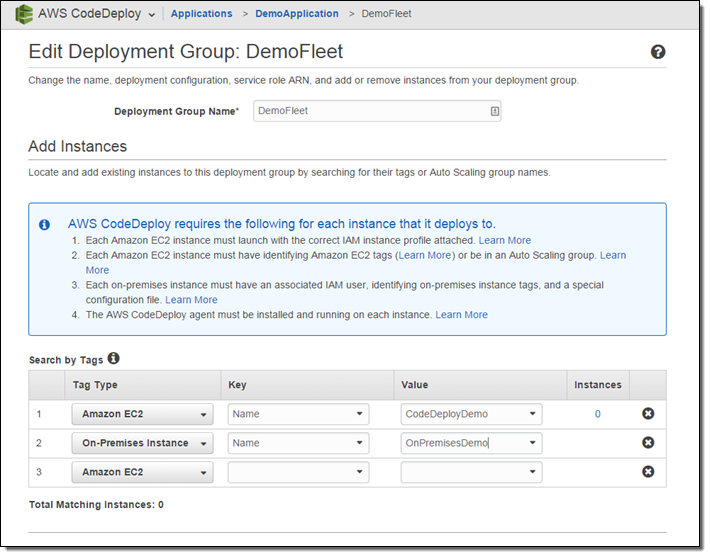Open Tag Type dropdown in row 1
The height and width of the screenshot is (557, 710).
(142, 414)
